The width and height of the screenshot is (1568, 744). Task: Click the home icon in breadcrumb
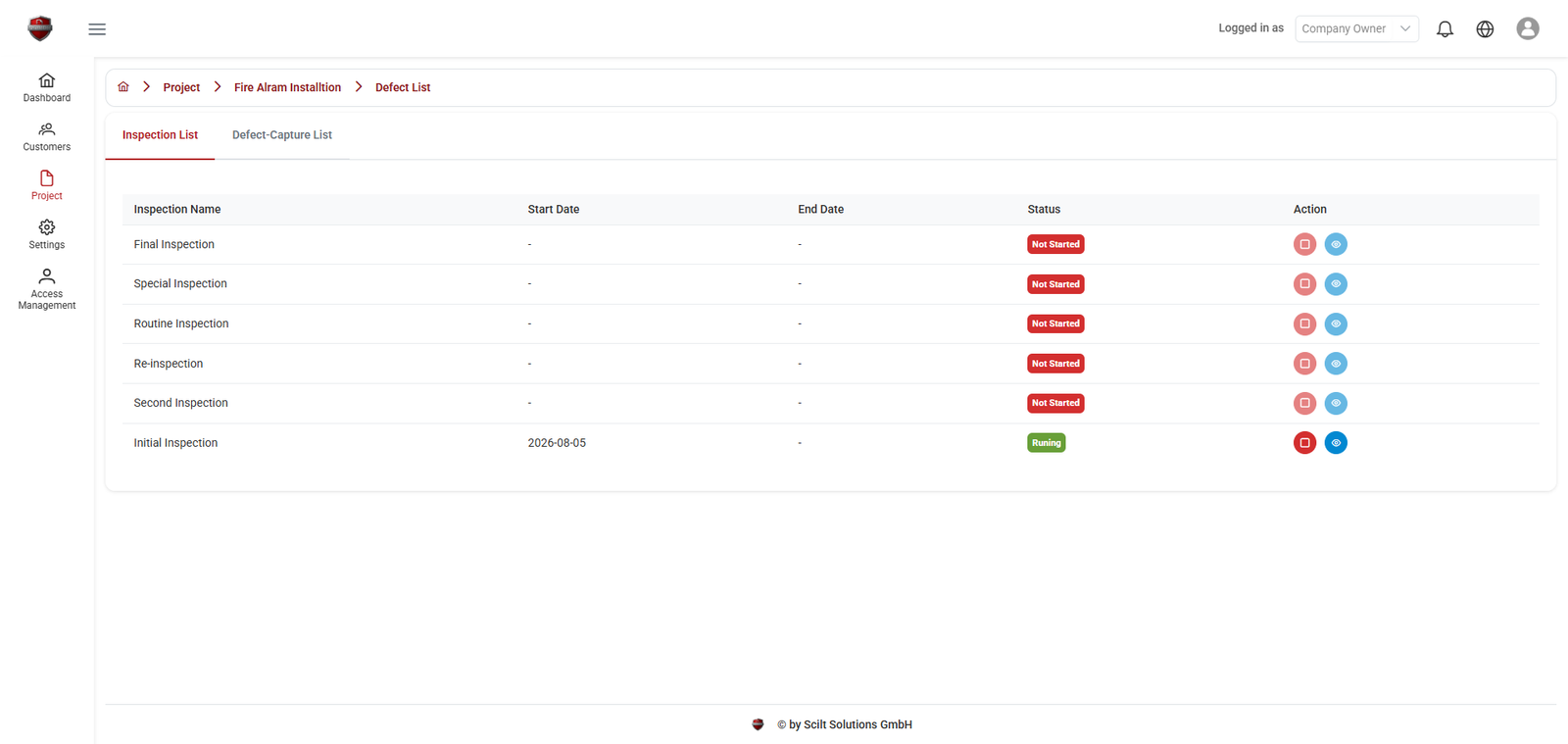coord(123,87)
